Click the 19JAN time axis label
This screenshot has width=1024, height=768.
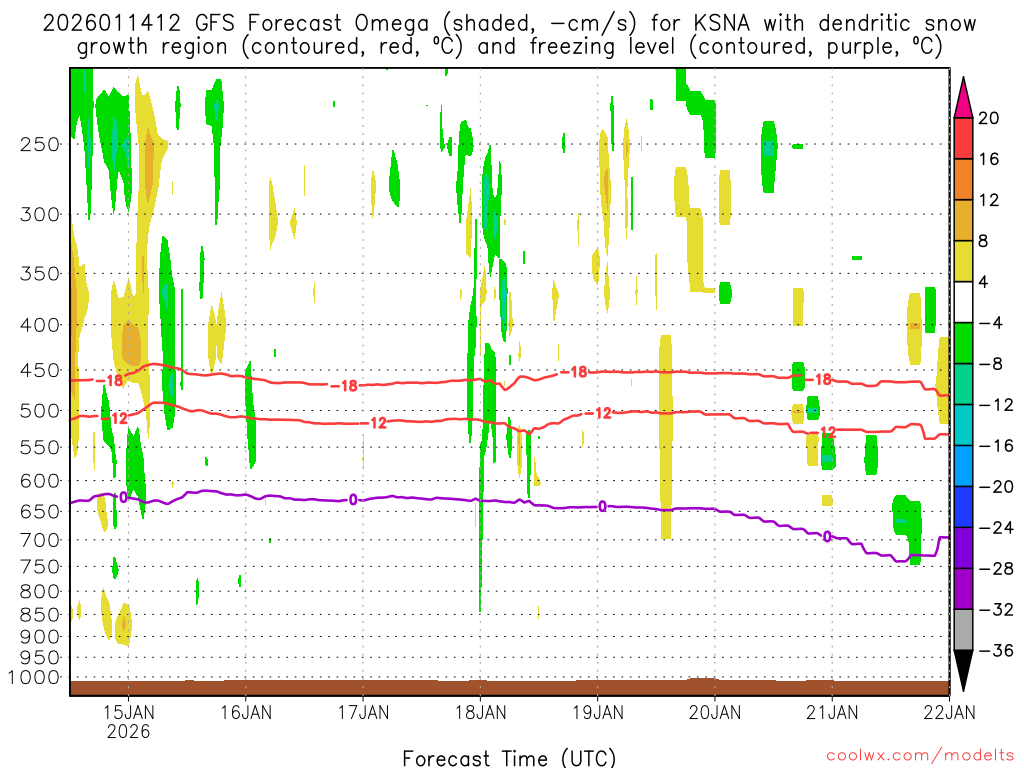[x=598, y=712]
